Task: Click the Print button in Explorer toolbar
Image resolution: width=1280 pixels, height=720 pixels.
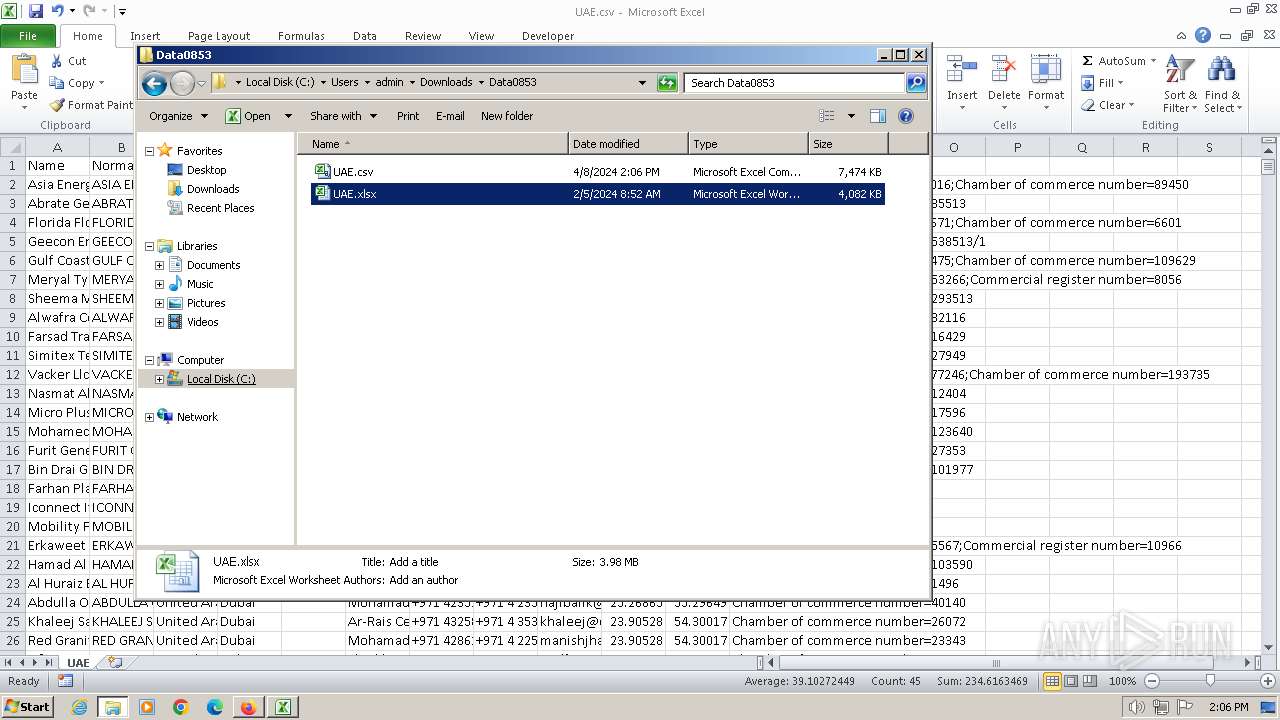Action: tap(408, 116)
